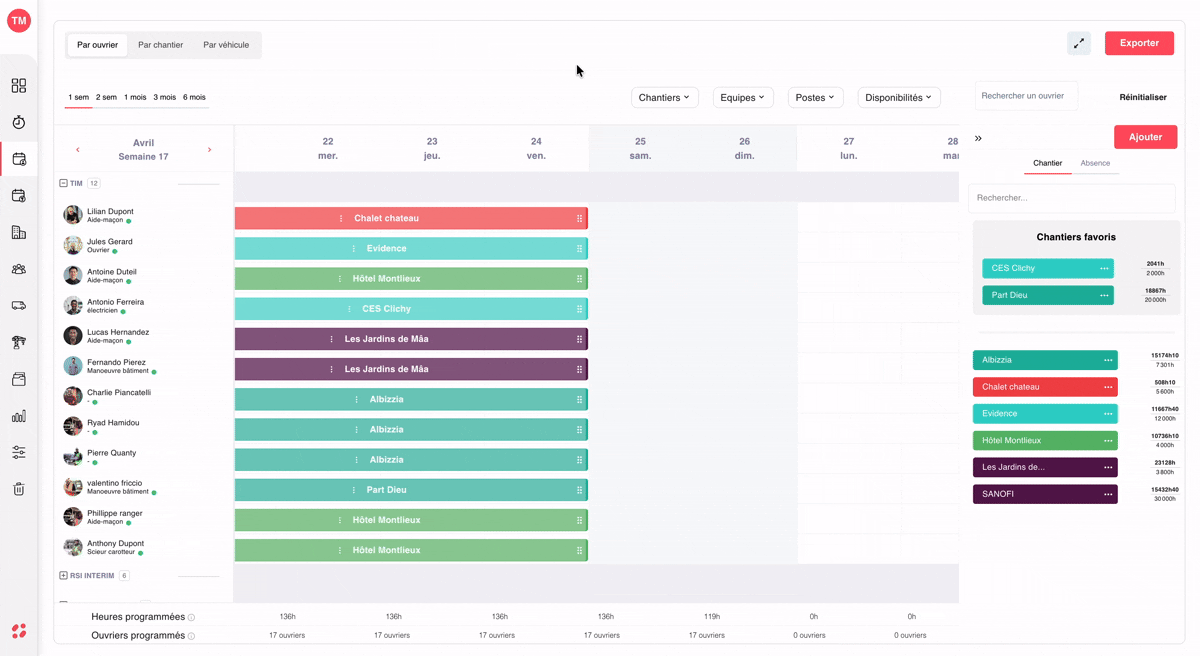
Task: Switch to Par ouvrier view
Action: pyautogui.click(x=98, y=45)
